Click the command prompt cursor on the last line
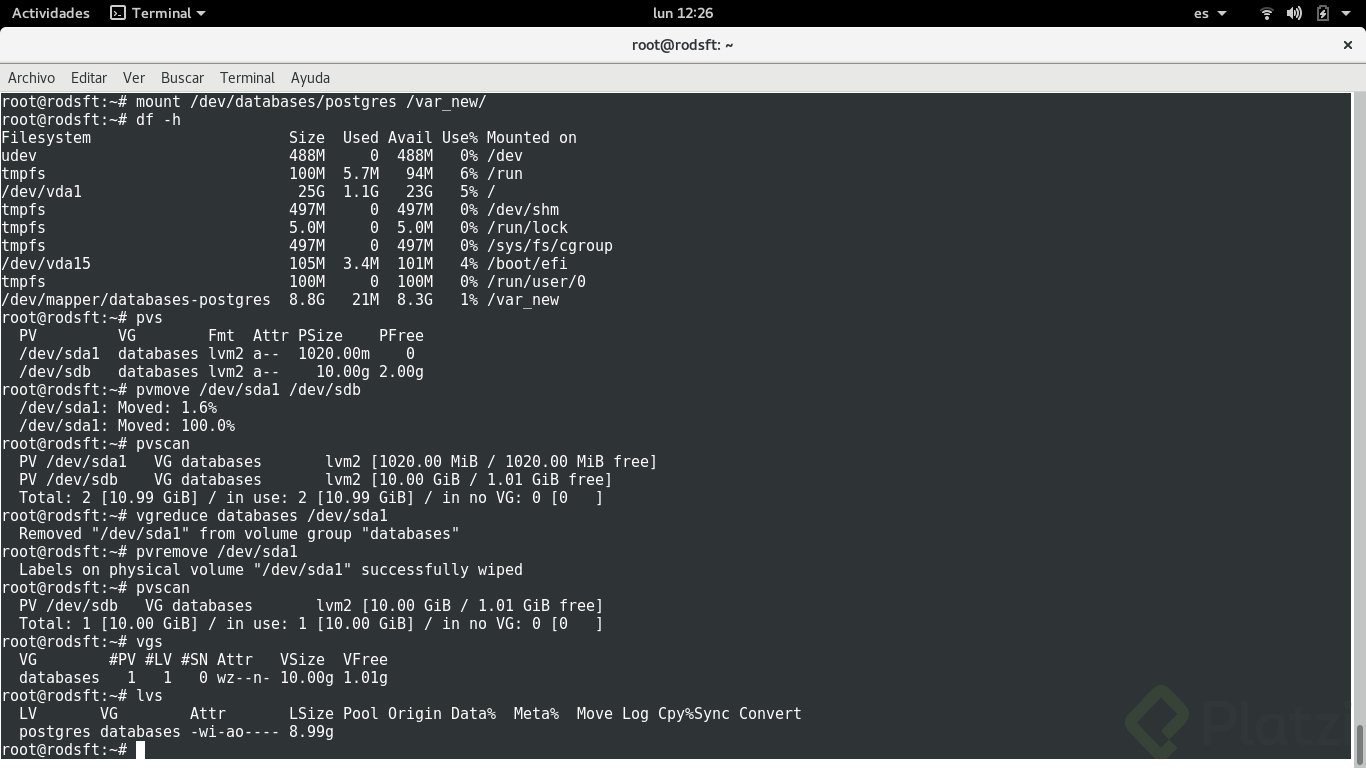1366x768 pixels. click(140, 750)
